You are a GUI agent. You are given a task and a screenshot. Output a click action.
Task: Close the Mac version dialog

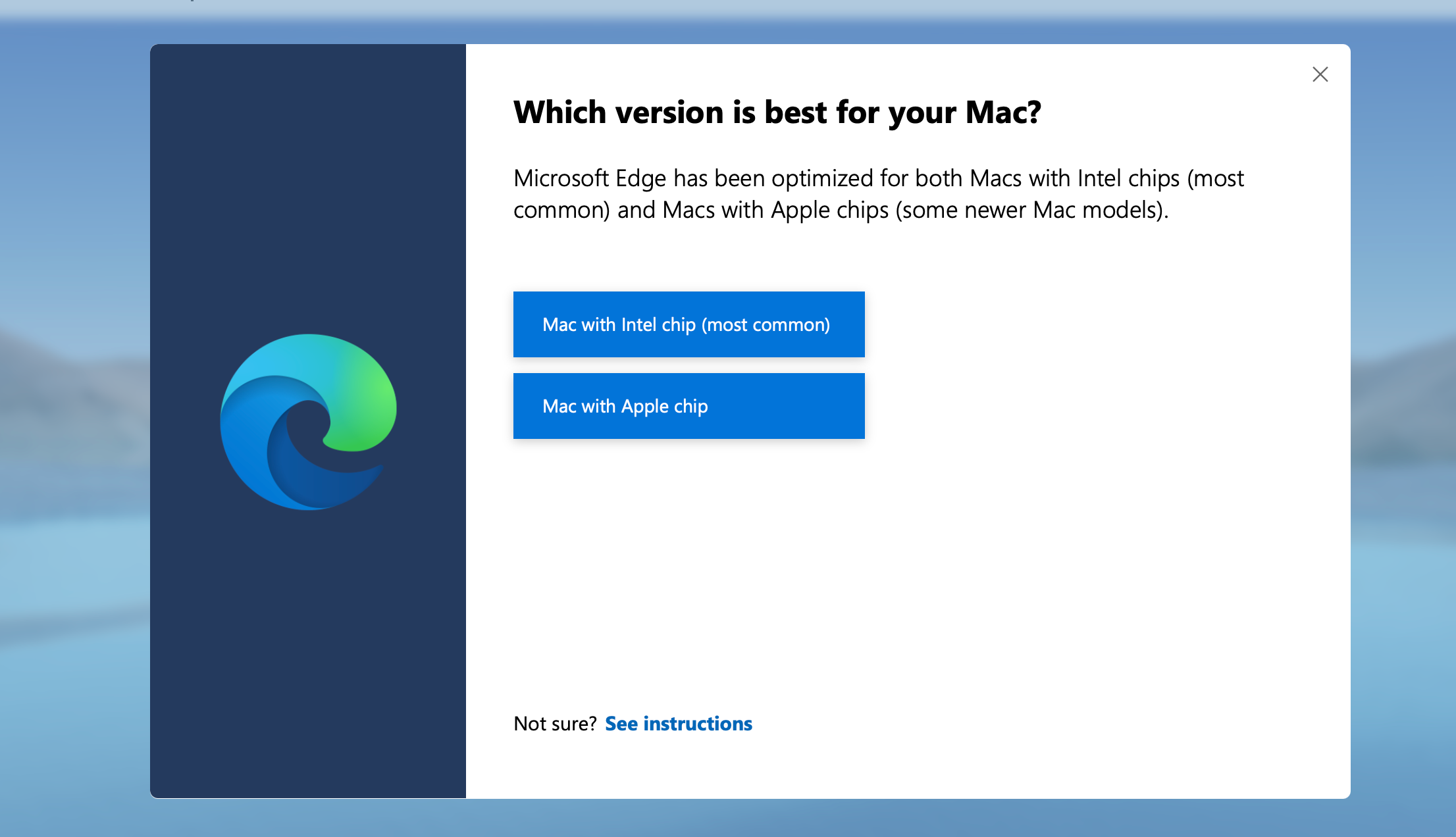[x=1320, y=74]
